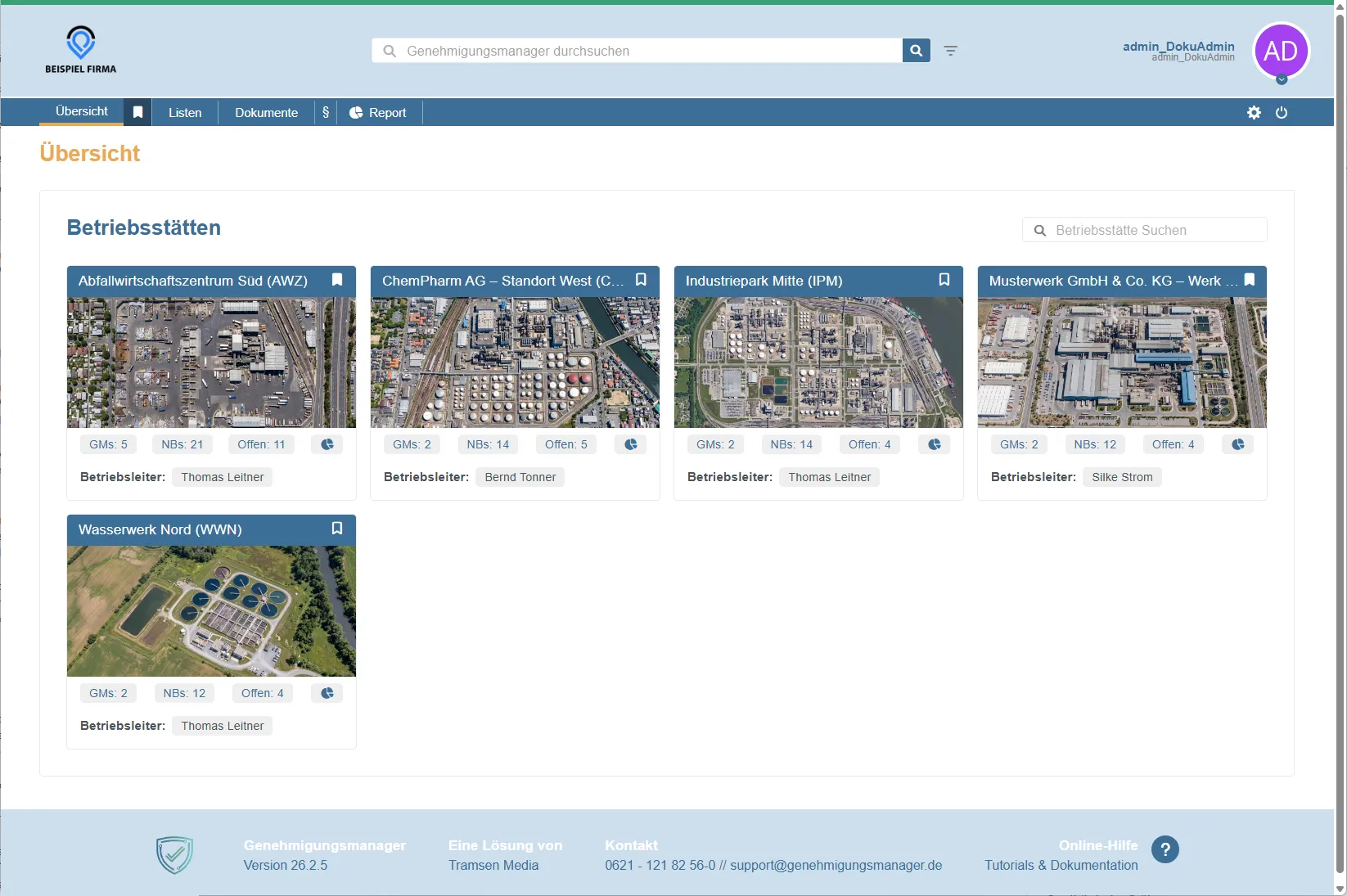Click the admin_DokuAdmin username link
This screenshot has width=1347, height=896.
pos(1178,47)
